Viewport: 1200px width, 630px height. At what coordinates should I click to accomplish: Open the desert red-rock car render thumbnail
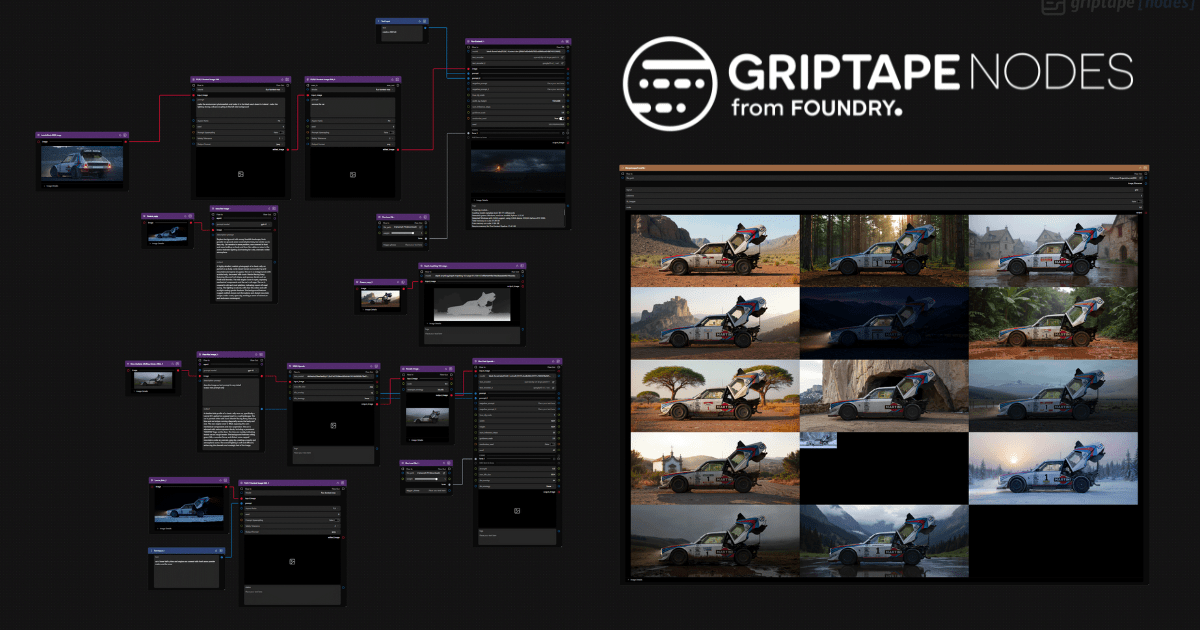(716, 251)
